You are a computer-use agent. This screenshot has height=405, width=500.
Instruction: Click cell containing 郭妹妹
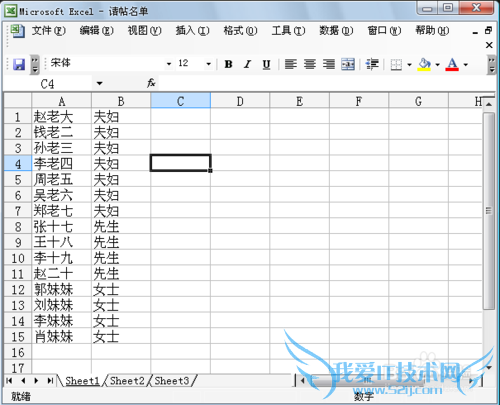click(62, 289)
